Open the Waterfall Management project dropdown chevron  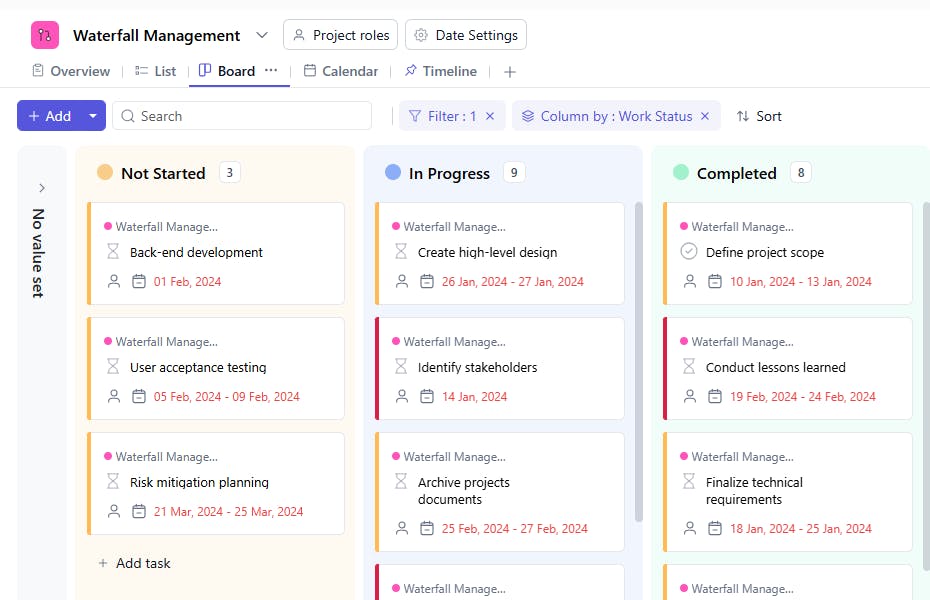point(262,35)
